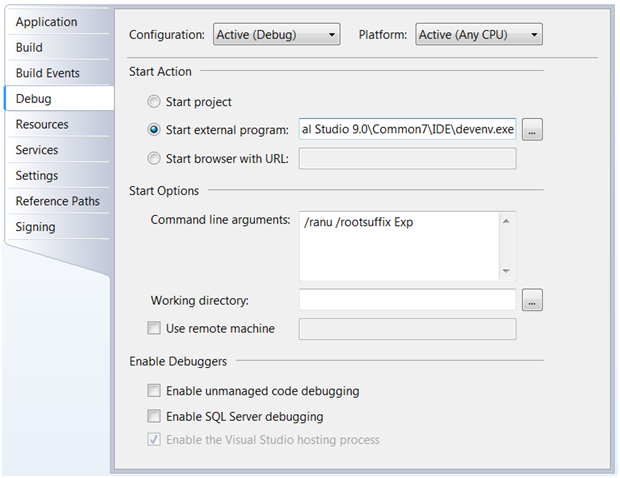Click down arrow of command line arguments scrollbar
Screen dimensions: 620x478
pyautogui.click(x=506, y=271)
